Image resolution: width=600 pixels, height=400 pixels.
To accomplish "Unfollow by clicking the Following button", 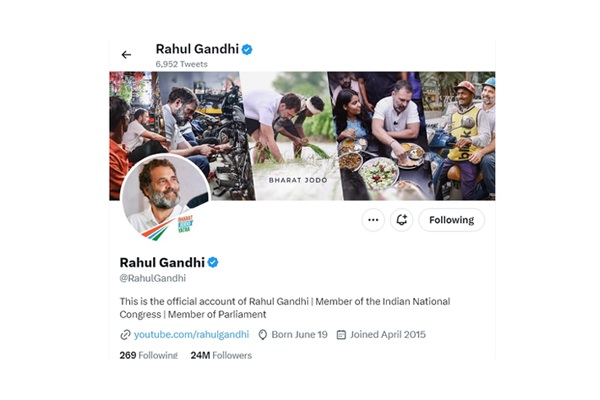I will click(x=452, y=220).
